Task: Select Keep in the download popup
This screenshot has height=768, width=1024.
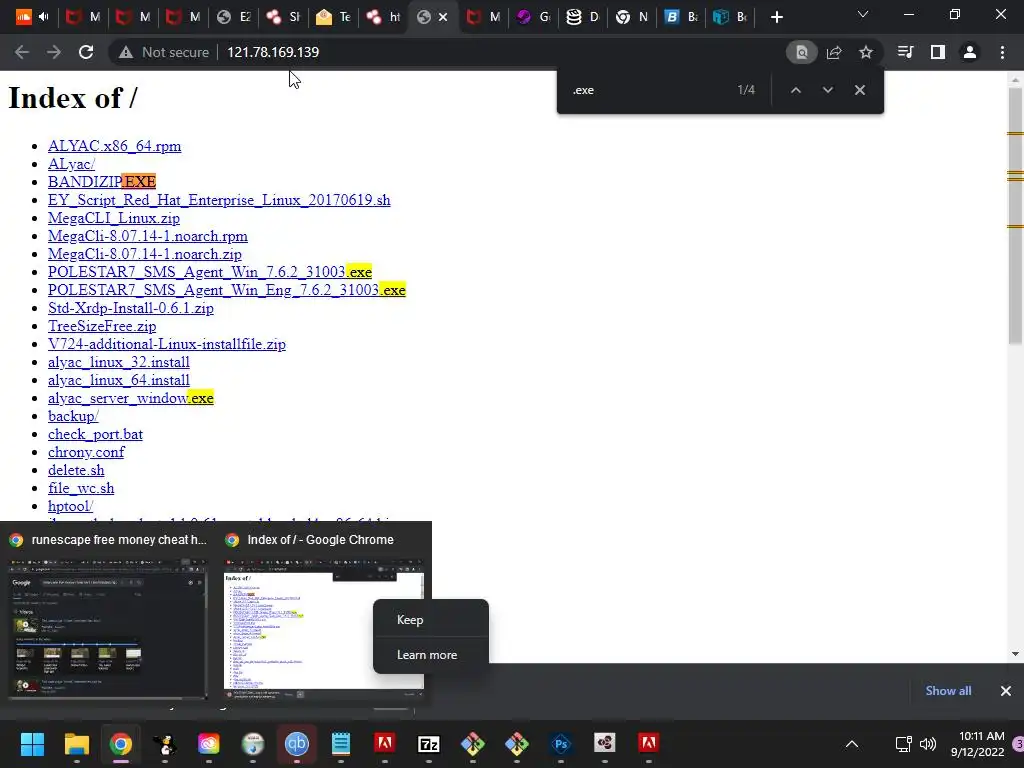Action: click(430, 620)
